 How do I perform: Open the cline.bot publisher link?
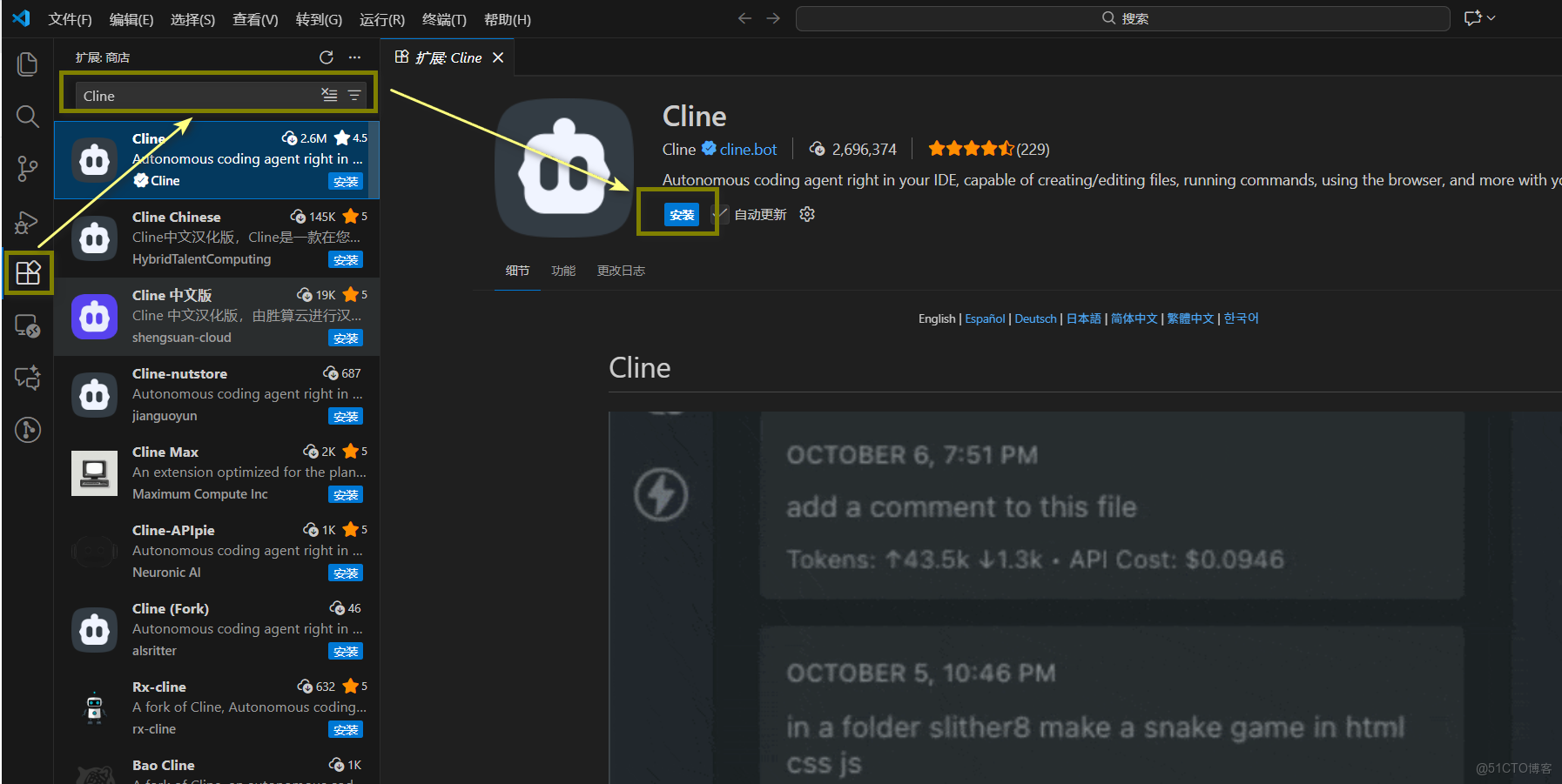[748, 150]
